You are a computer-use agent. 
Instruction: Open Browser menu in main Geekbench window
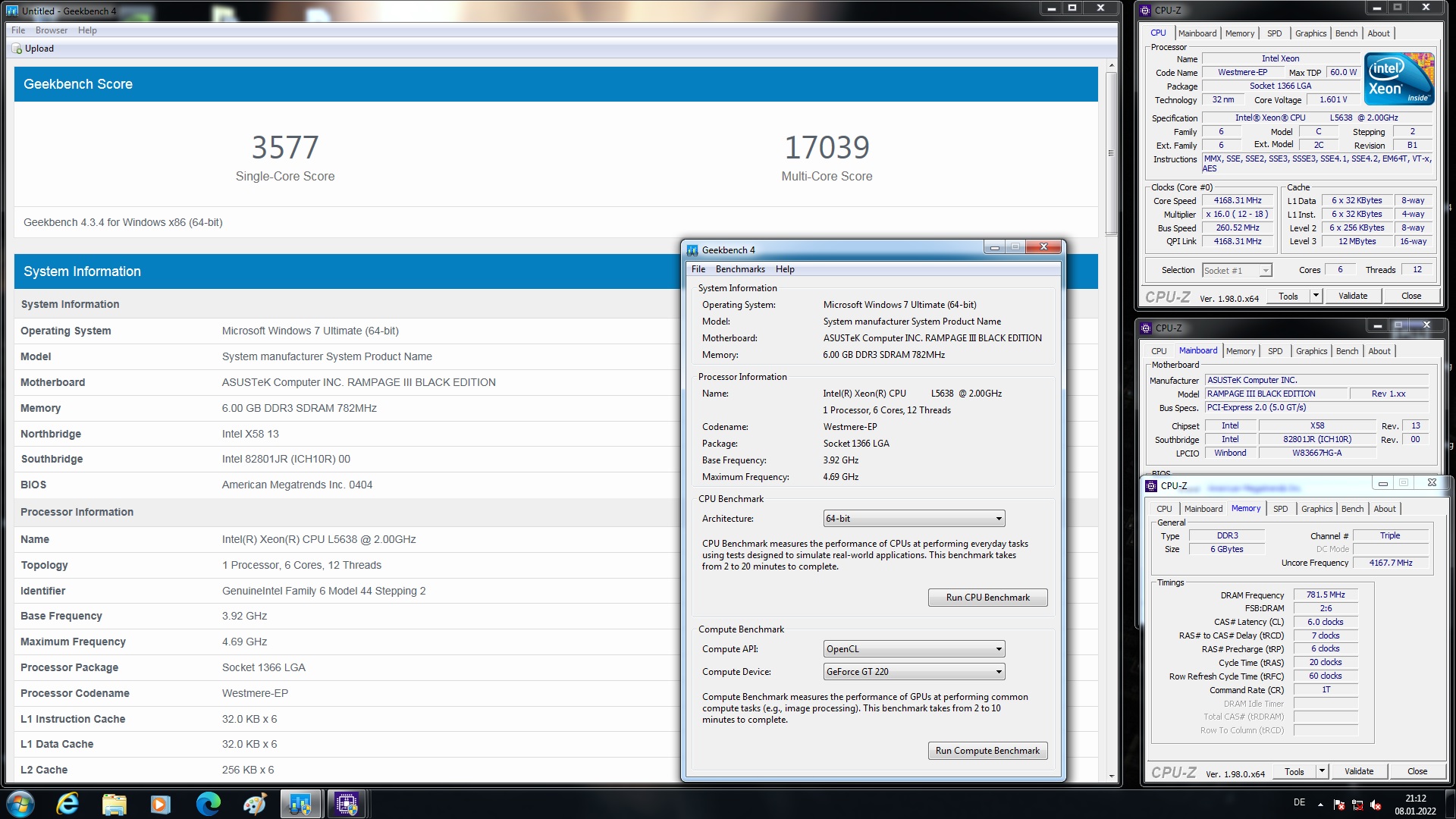[52, 30]
